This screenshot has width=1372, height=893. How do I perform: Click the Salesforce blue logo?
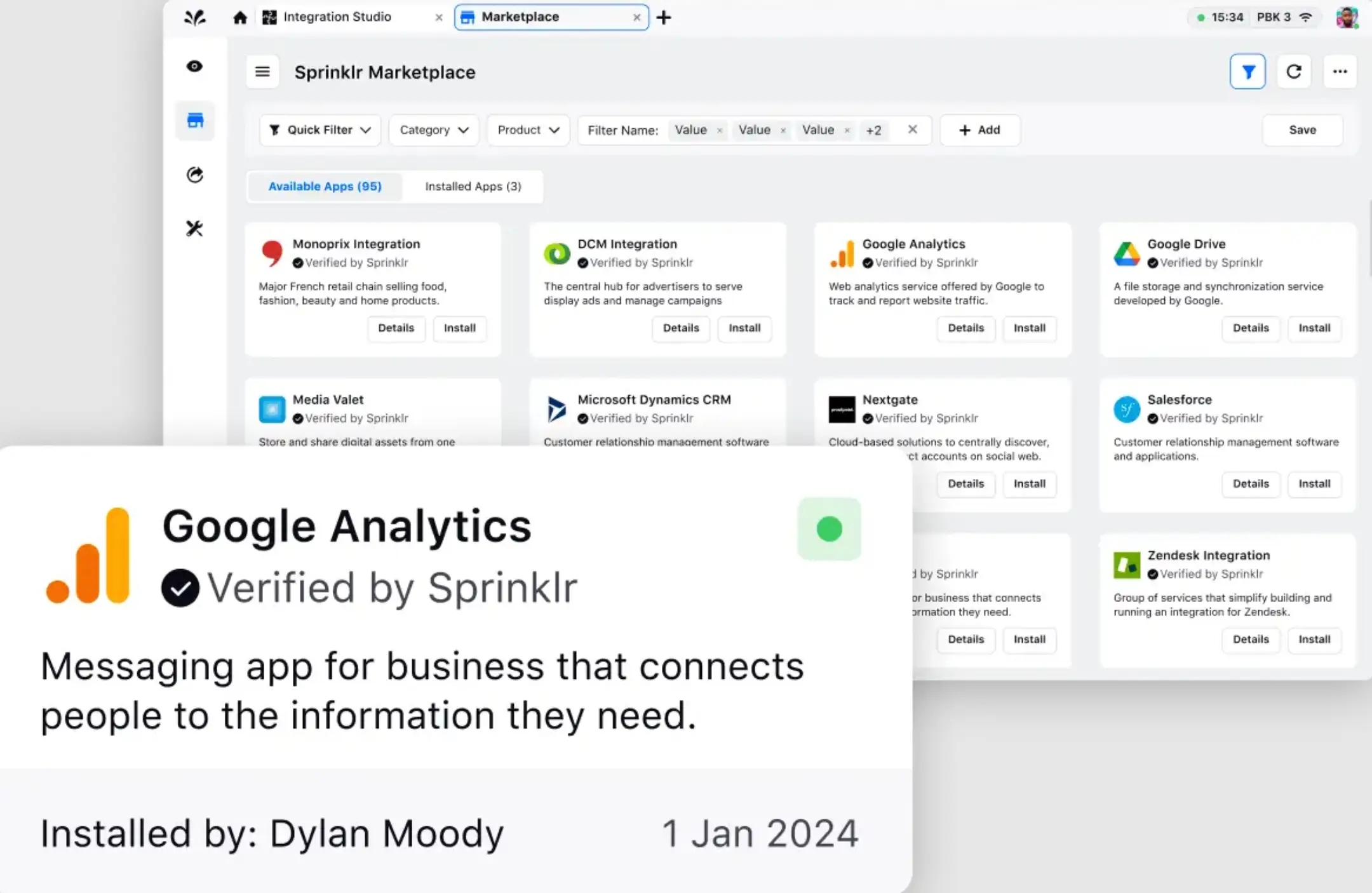coord(1127,410)
